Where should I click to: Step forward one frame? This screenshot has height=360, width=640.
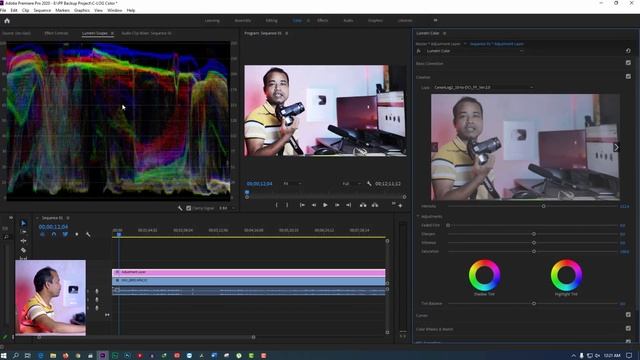[x=337, y=205]
